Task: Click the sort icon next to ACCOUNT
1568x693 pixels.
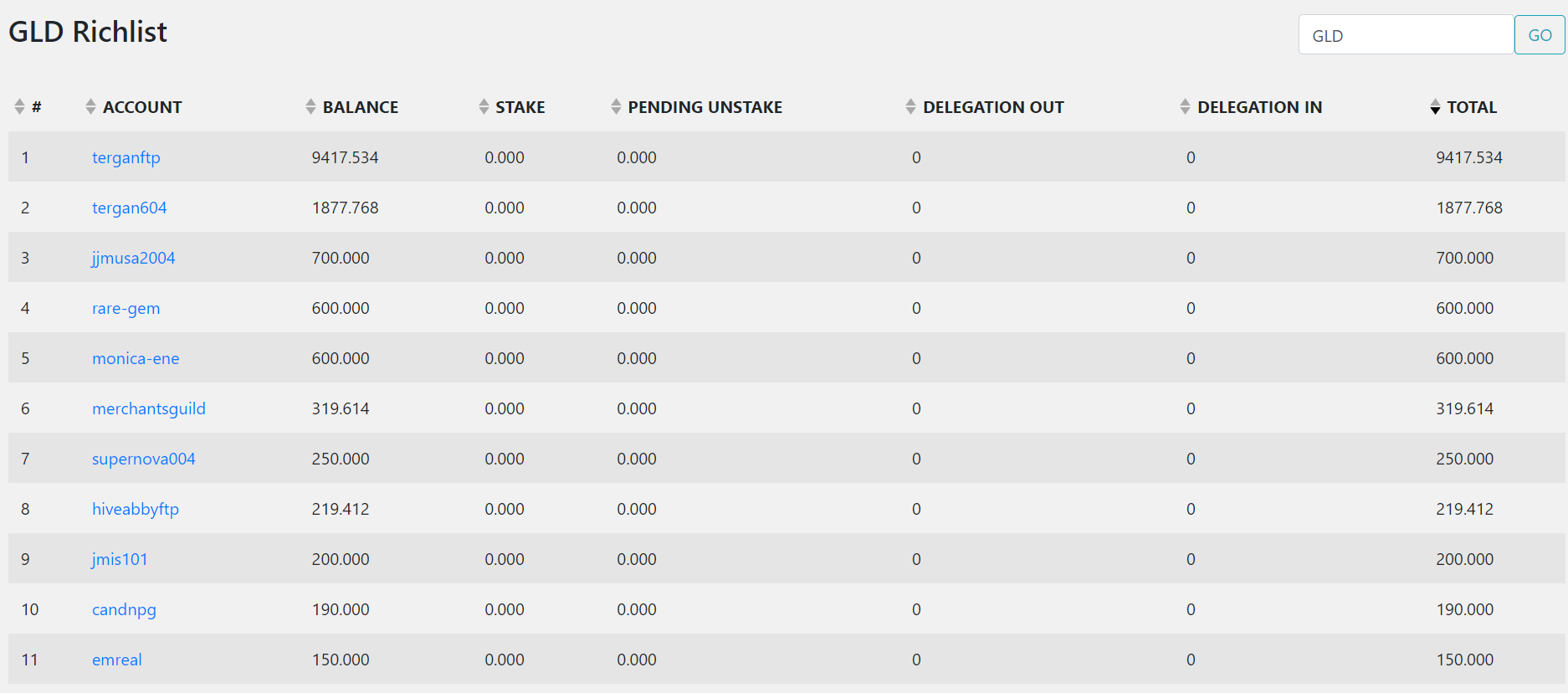Action: coord(90,107)
